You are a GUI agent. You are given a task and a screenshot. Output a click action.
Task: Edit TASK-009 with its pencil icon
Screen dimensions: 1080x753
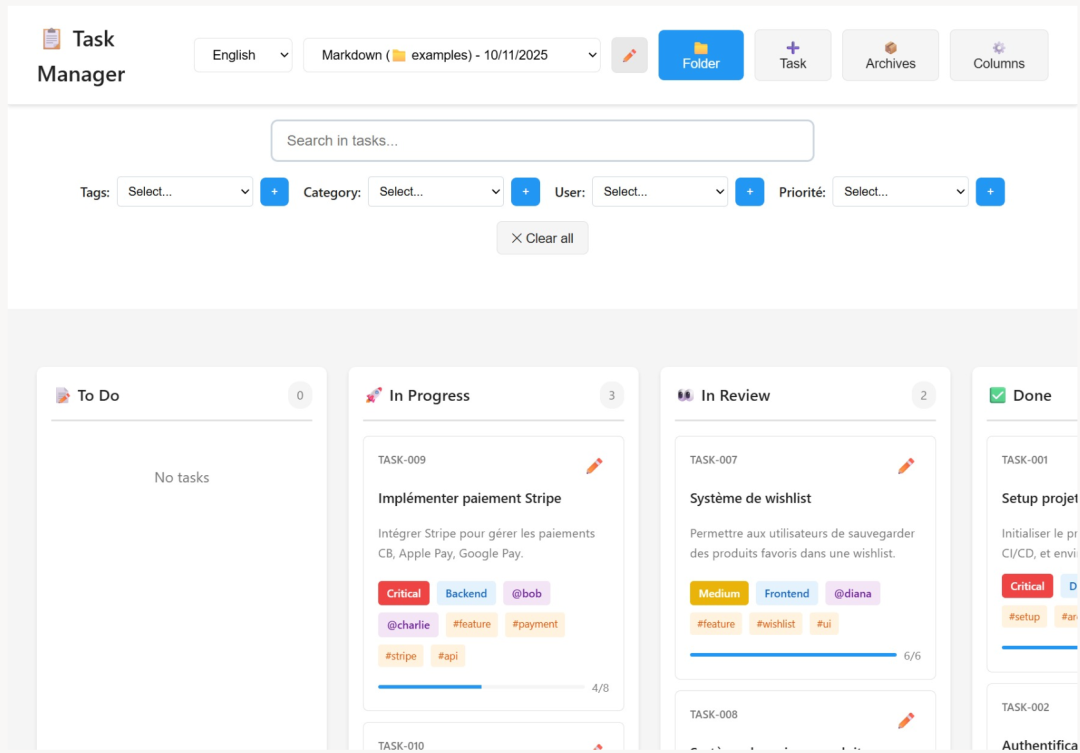594,466
